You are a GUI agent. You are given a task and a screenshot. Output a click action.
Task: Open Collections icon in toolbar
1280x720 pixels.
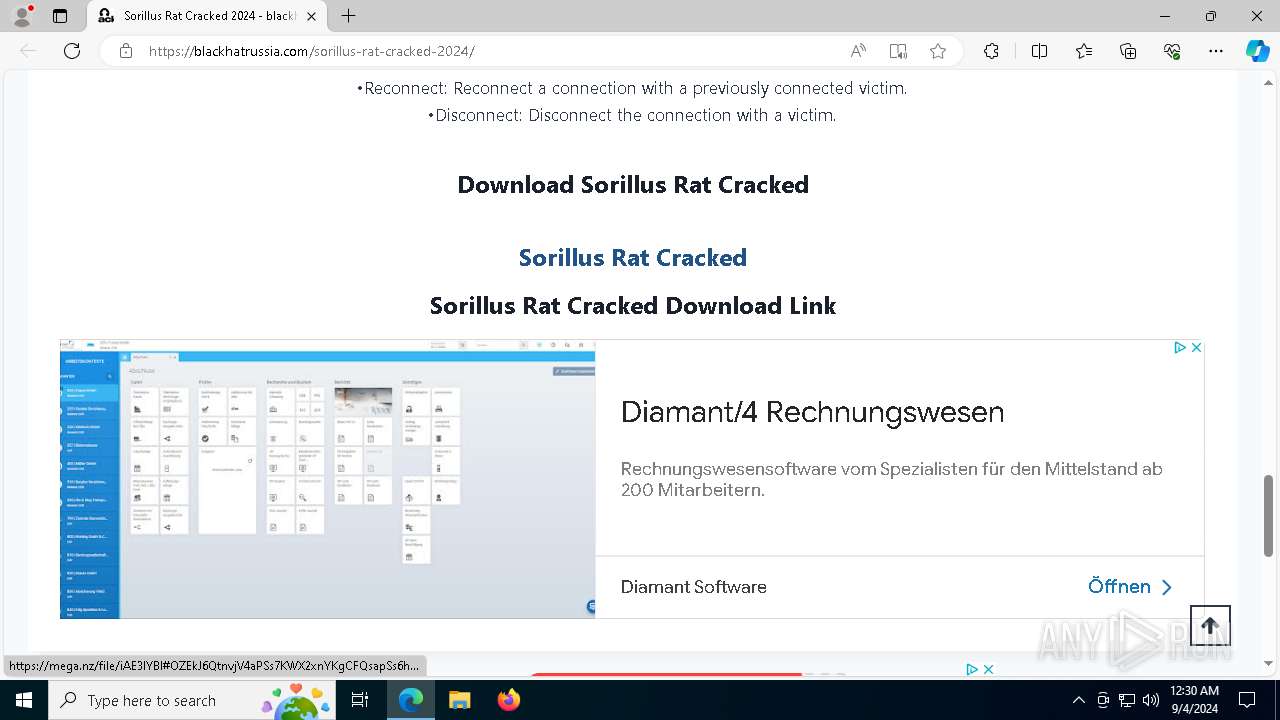[1128, 51]
